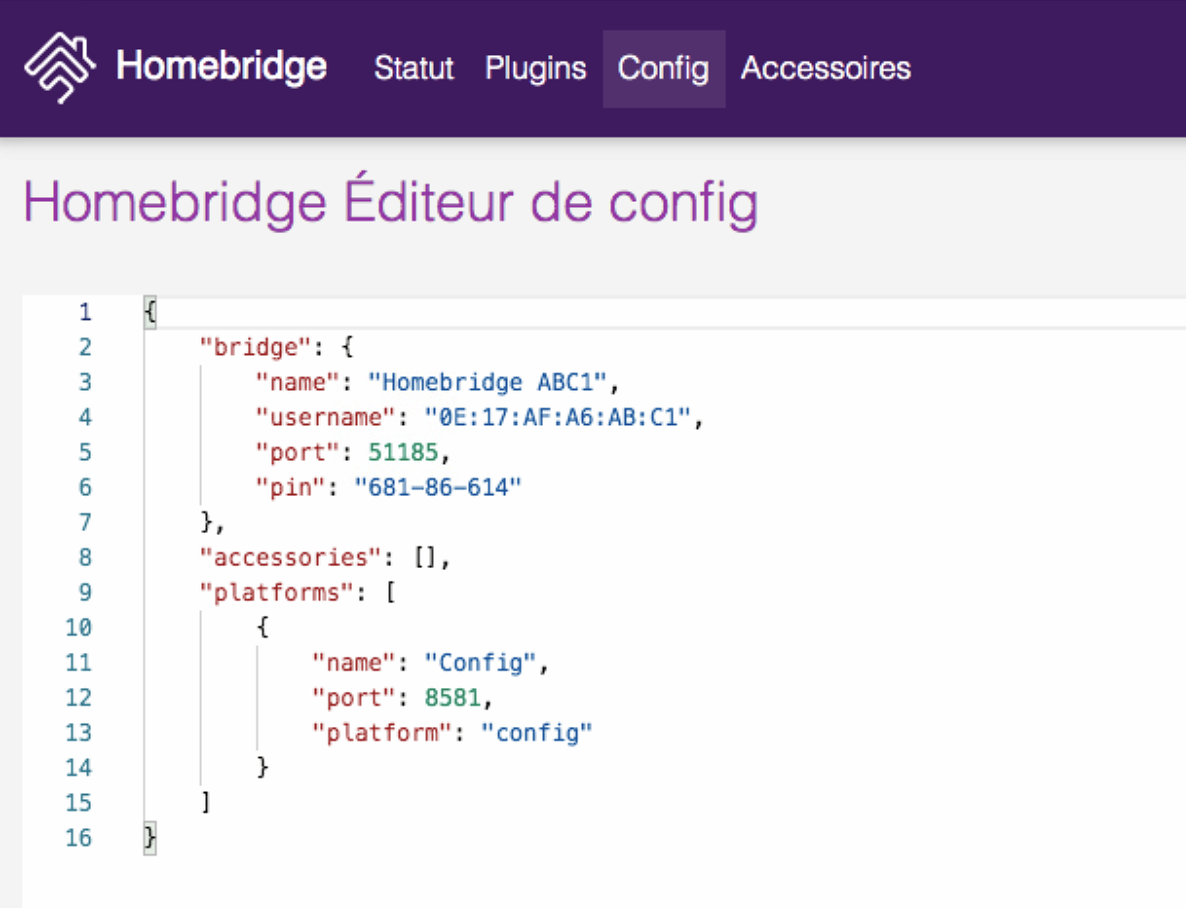Select line number 9 in gutter
This screenshot has height=908, width=1186.
[x=85, y=592]
